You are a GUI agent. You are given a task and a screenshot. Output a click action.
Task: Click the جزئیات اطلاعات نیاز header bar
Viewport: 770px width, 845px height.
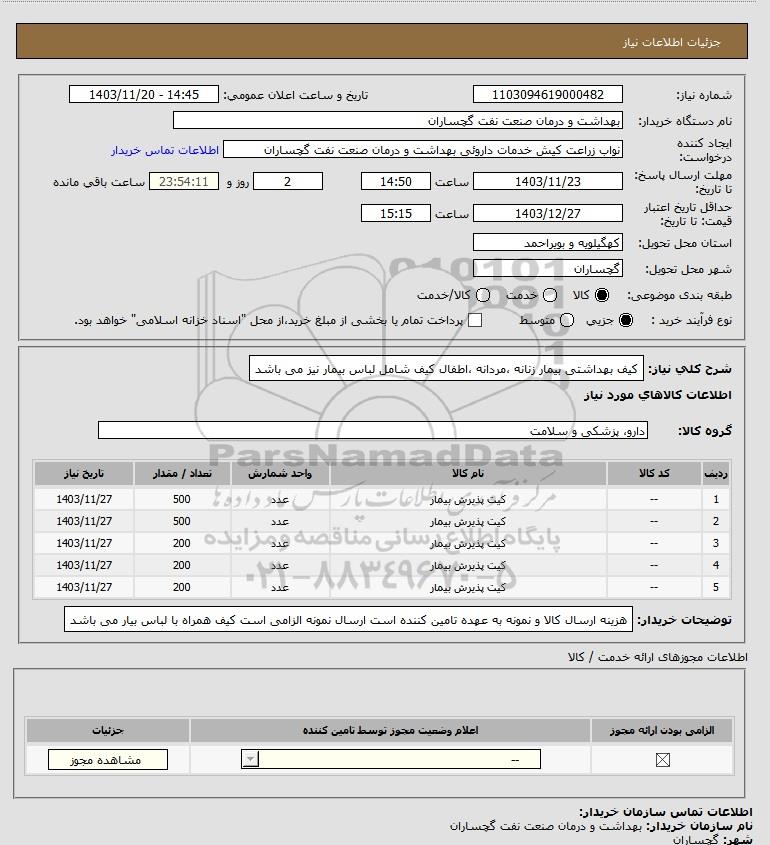click(382, 41)
